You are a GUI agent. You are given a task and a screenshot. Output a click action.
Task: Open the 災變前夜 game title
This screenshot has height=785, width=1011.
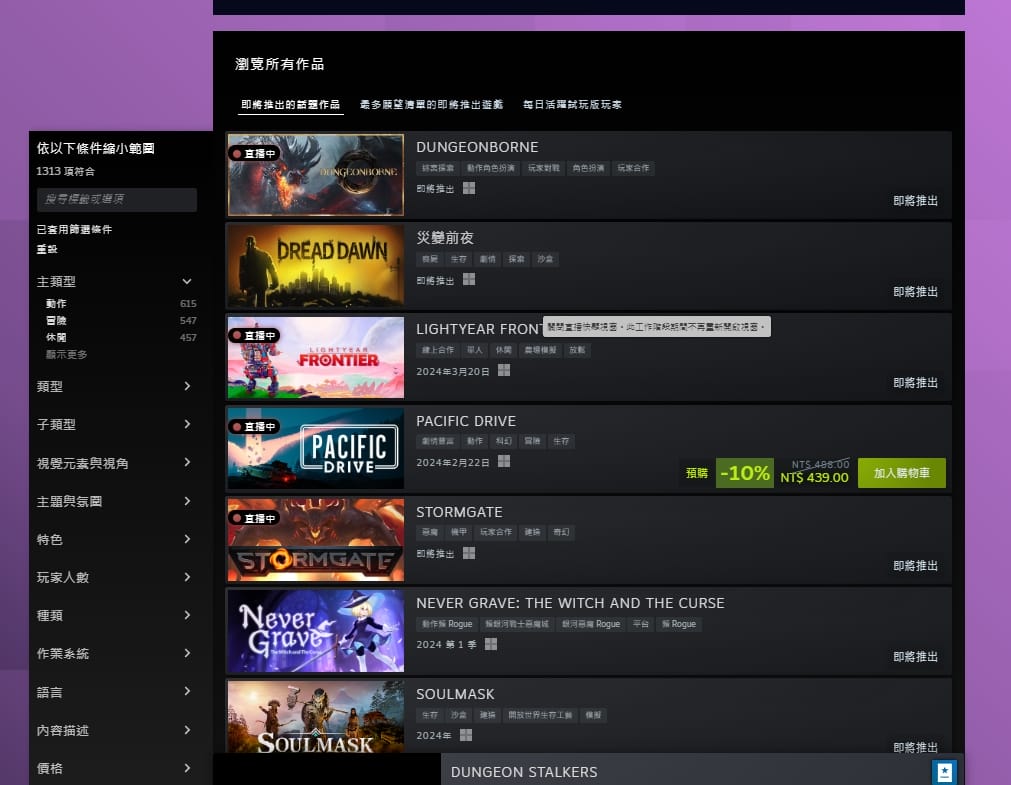[445, 238]
